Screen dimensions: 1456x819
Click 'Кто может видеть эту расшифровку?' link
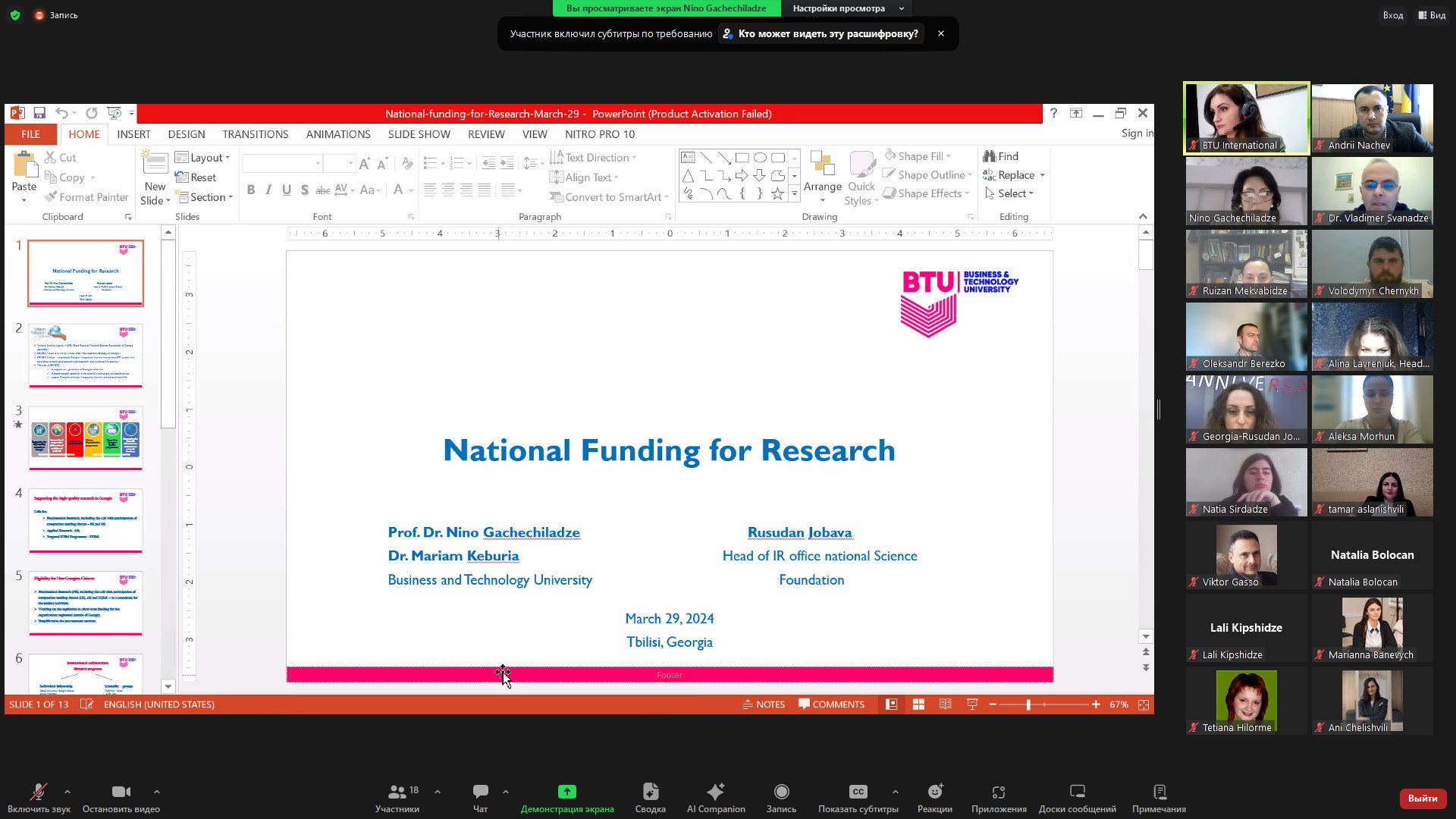821,33
